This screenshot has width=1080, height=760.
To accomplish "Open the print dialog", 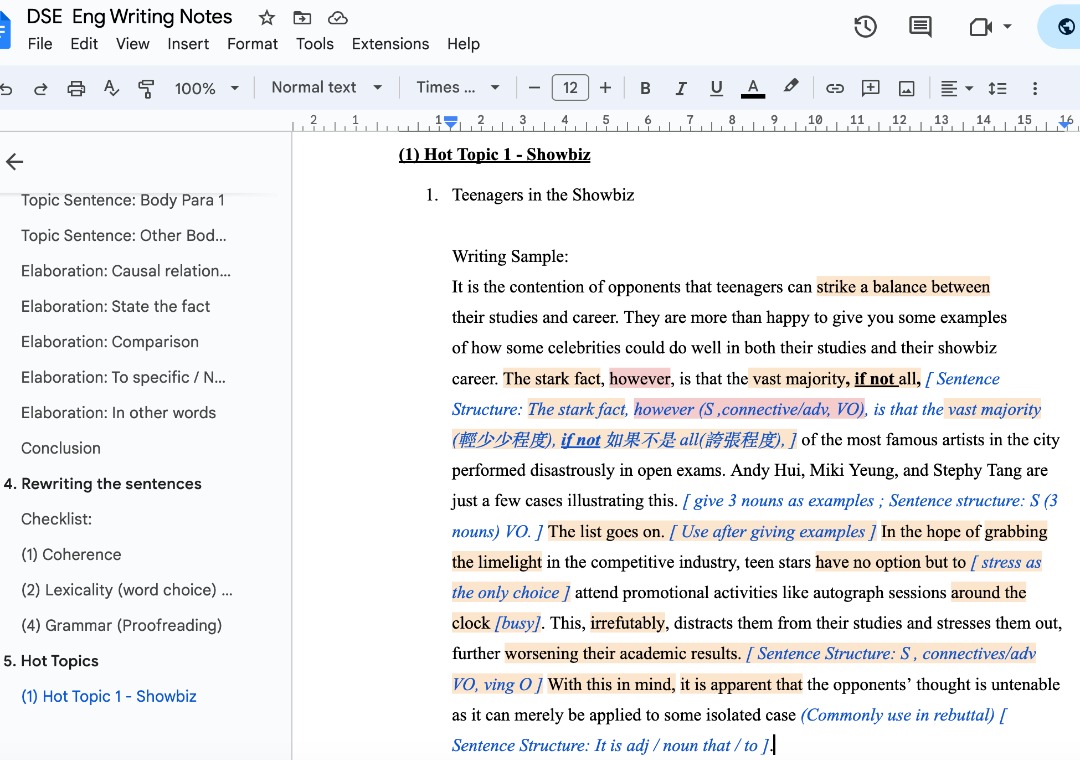I will pyautogui.click(x=76, y=88).
